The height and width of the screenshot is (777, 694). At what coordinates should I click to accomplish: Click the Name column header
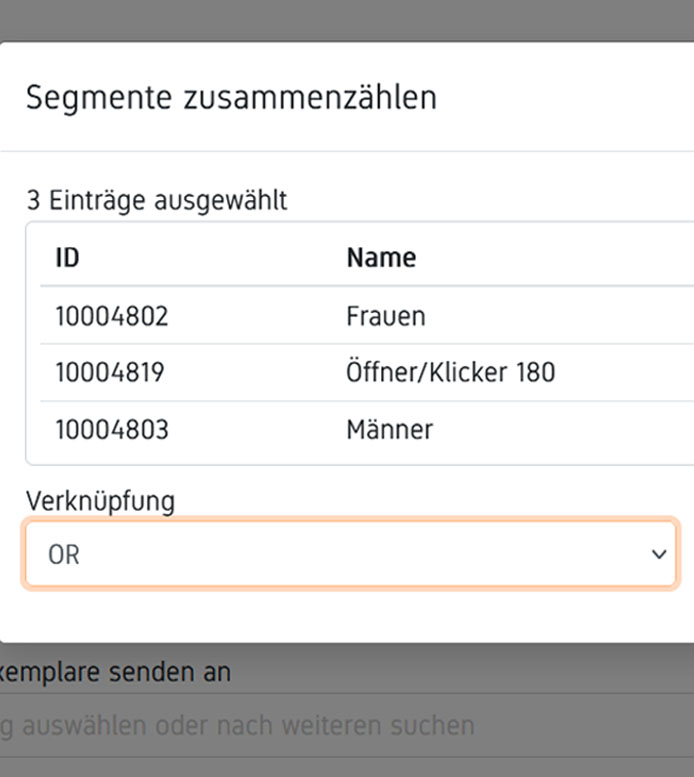tap(381, 257)
